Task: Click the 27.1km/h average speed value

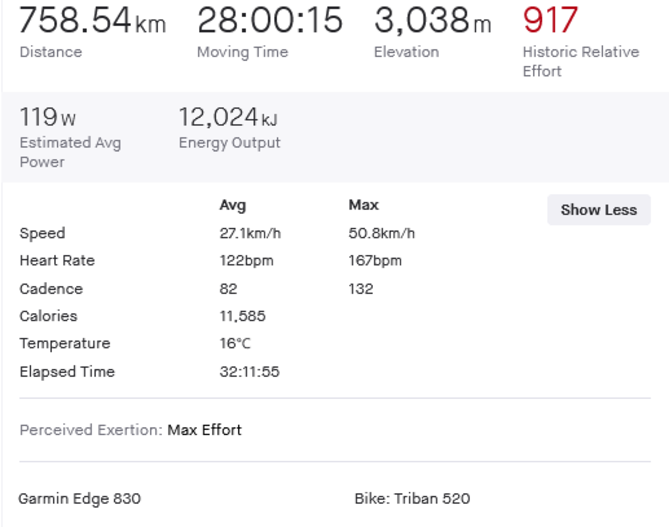Action: [250, 233]
